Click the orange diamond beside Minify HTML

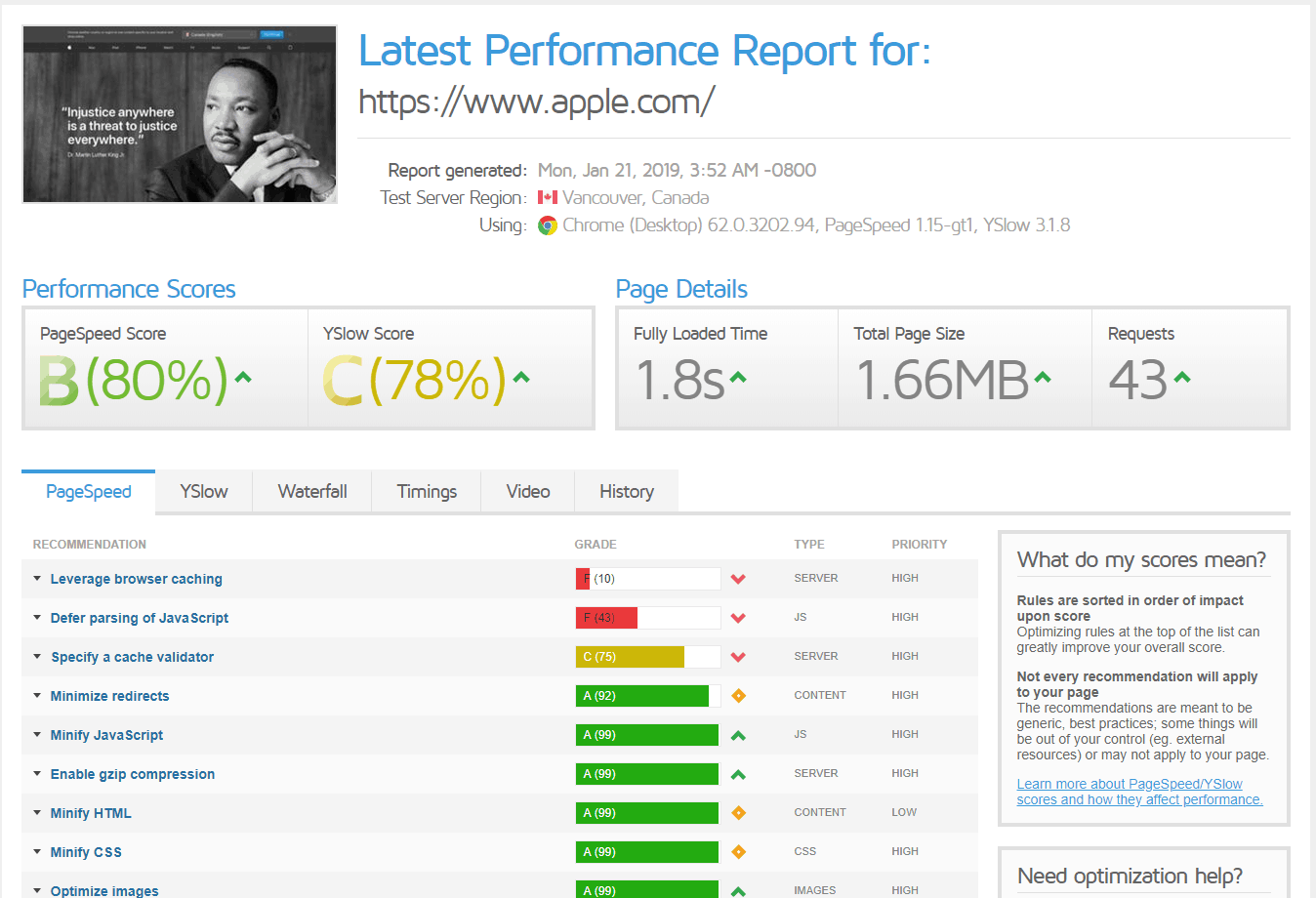click(738, 812)
